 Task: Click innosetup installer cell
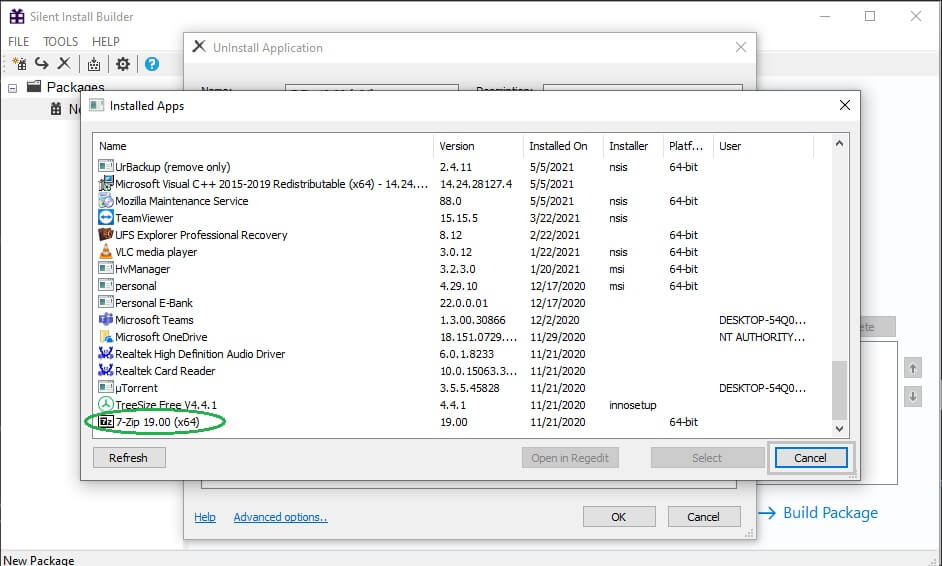point(633,405)
